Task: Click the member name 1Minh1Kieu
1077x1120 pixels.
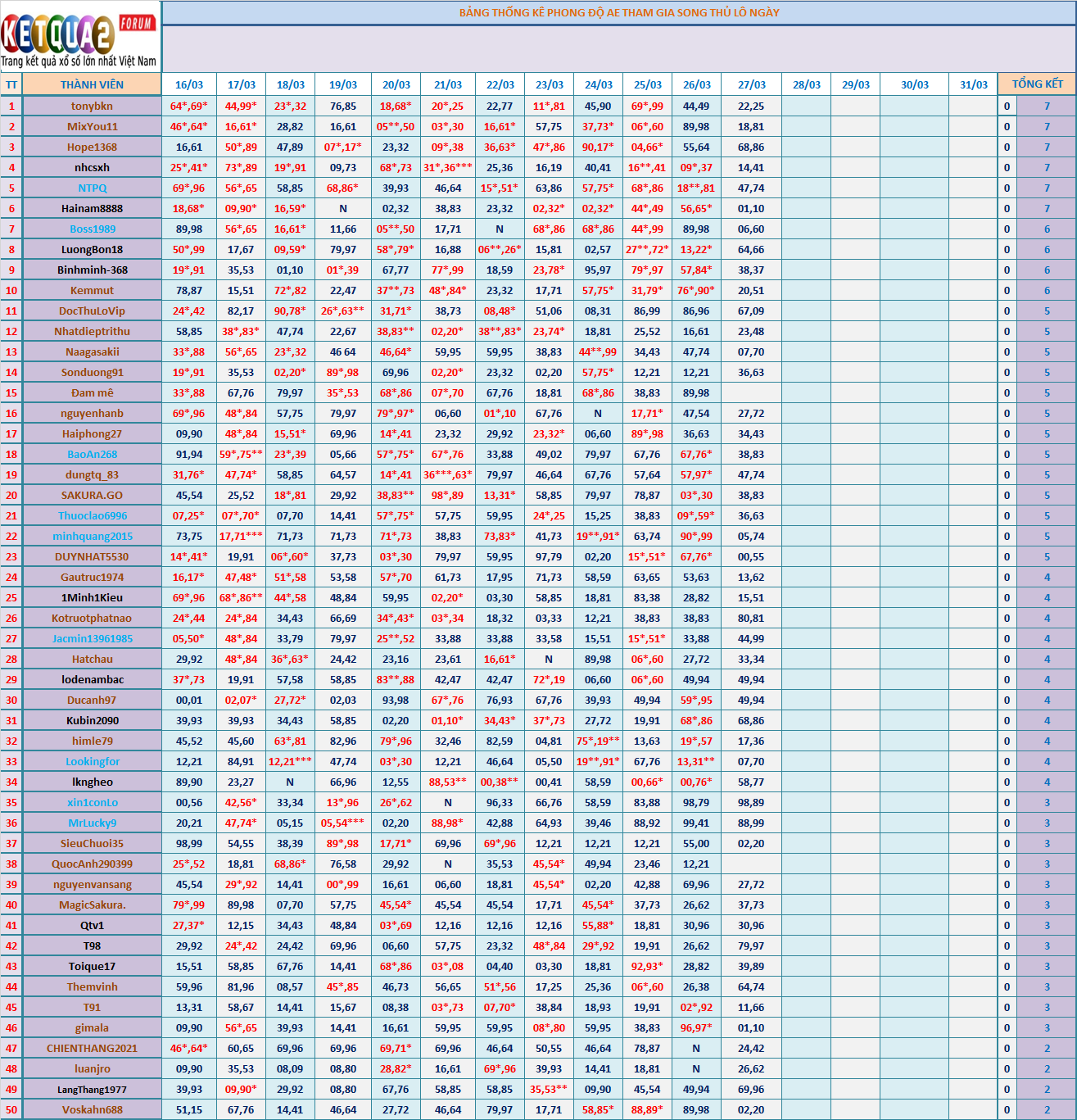Action: pyautogui.click(x=92, y=597)
